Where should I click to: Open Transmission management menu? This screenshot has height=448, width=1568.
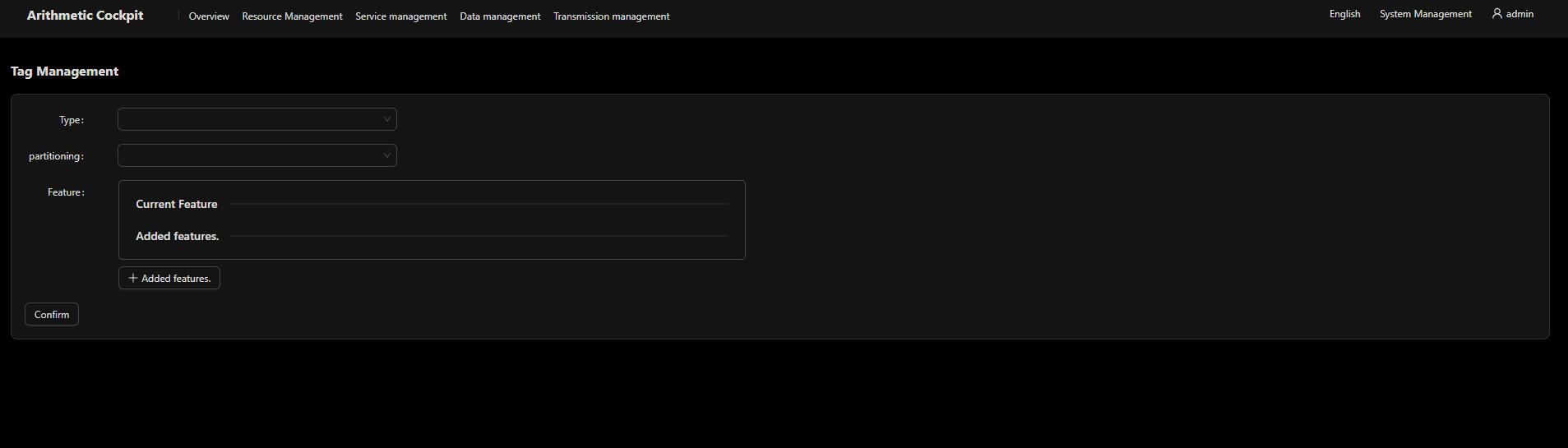pyautogui.click(x=612, y=16)
